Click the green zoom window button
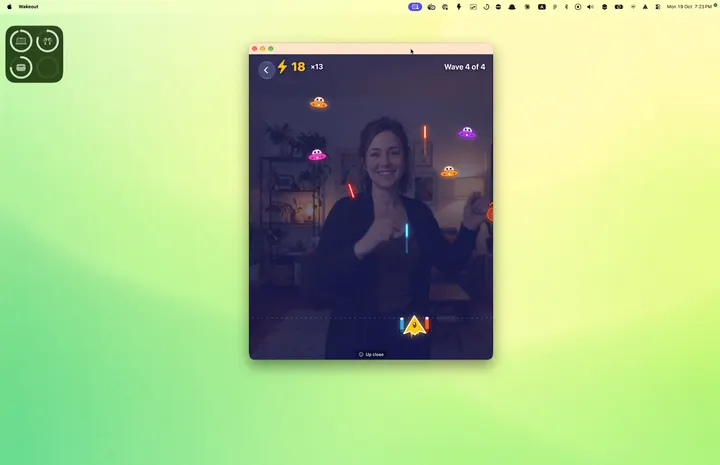This screenshot has width=720, height=465. click(271, 49)
